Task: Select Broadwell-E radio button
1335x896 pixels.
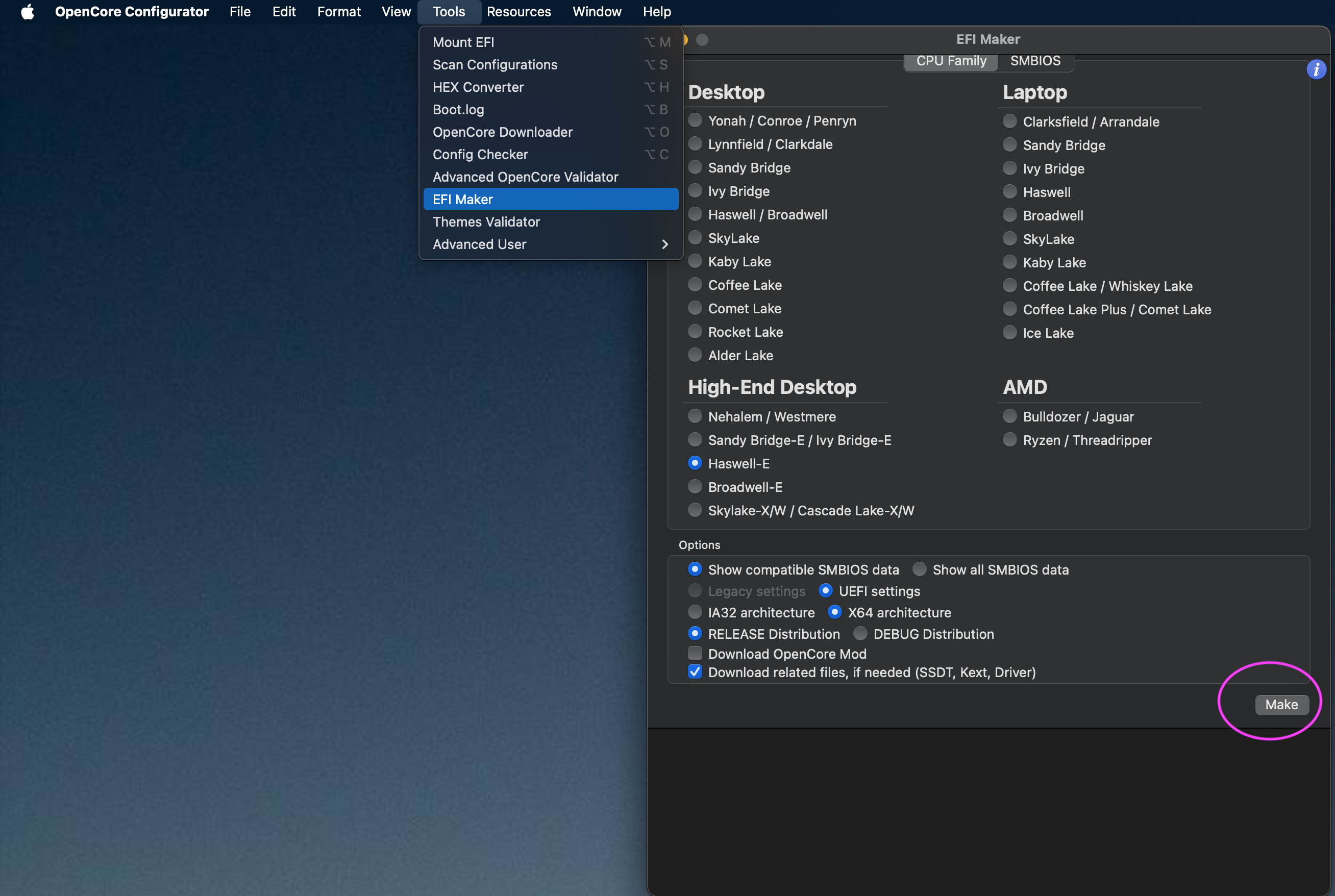Action: (x=695, y=486)
